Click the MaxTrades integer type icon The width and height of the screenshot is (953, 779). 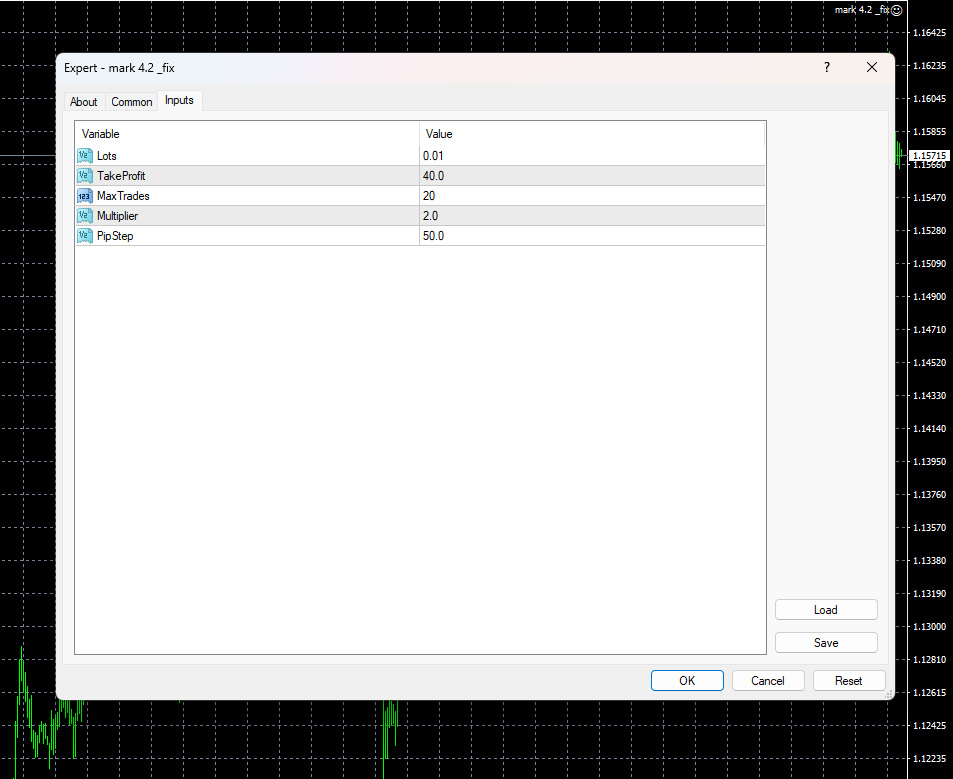point(85,196)
